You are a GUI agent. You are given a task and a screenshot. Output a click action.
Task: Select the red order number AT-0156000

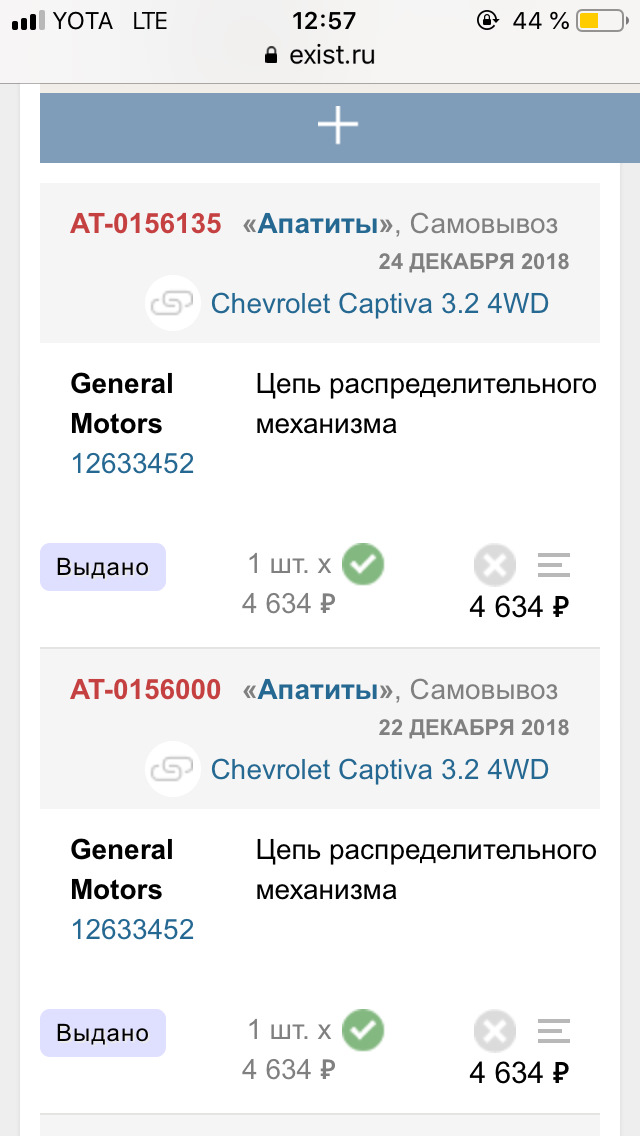145,690
